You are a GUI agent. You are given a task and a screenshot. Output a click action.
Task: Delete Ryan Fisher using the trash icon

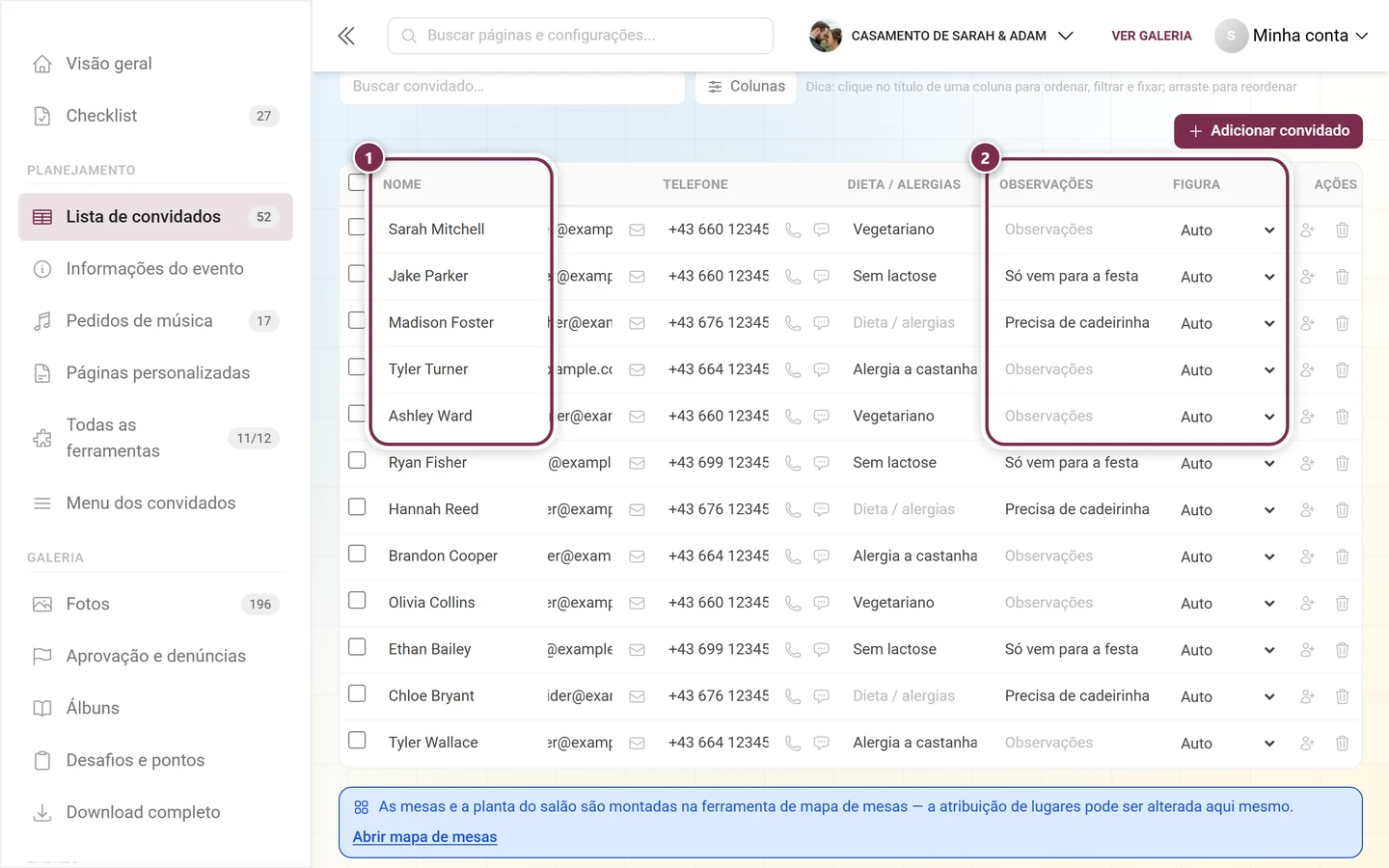[1342, 464]
